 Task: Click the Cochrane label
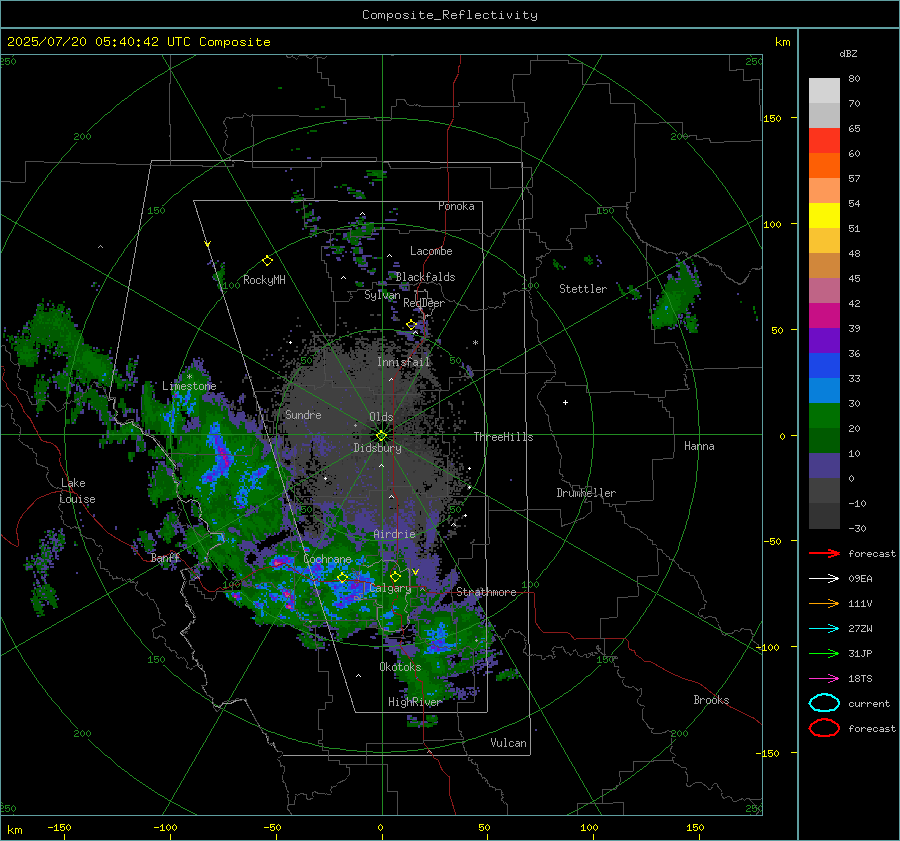click(327, 559)
